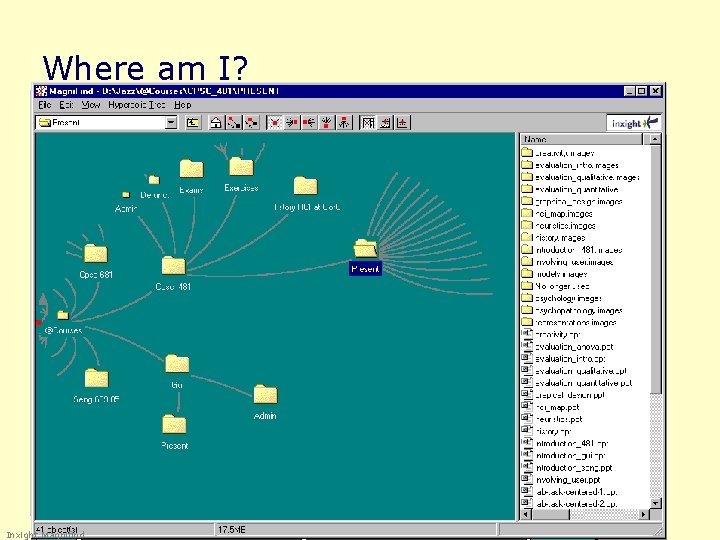Select the Admin folder node under Gui
Screen dimensions: 720x540
click(265, 402)
